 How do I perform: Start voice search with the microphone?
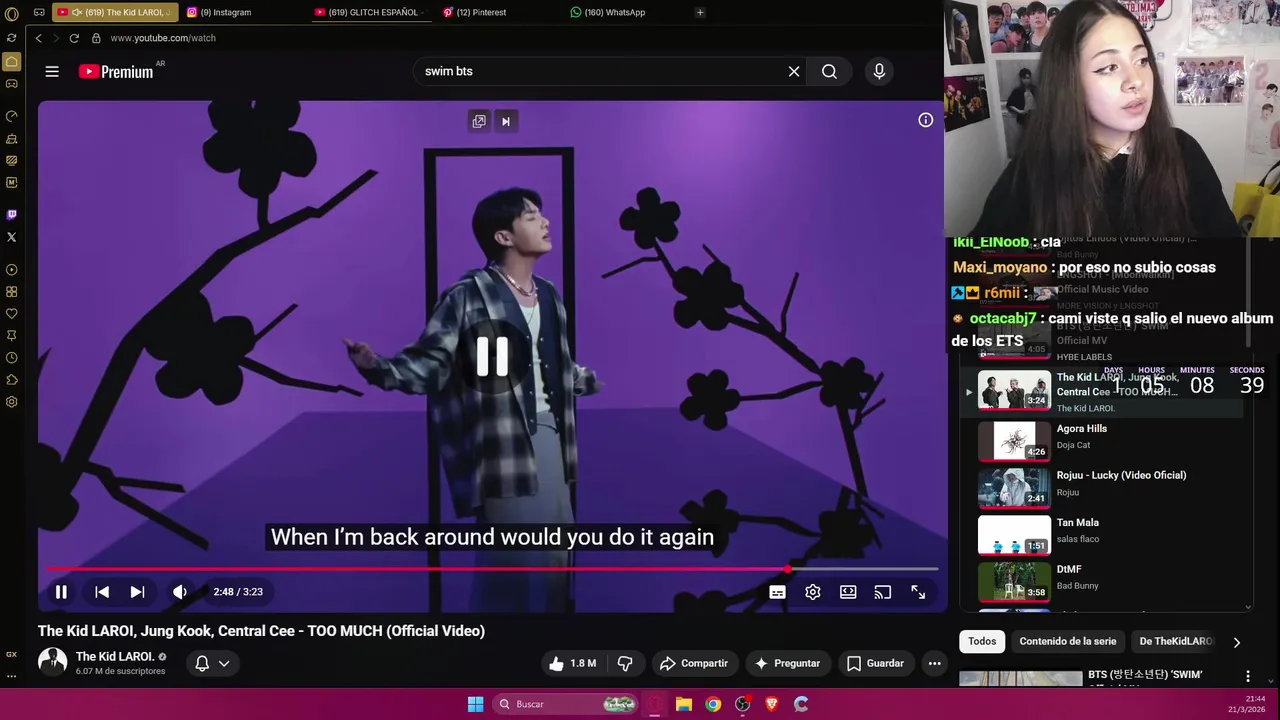879,71
